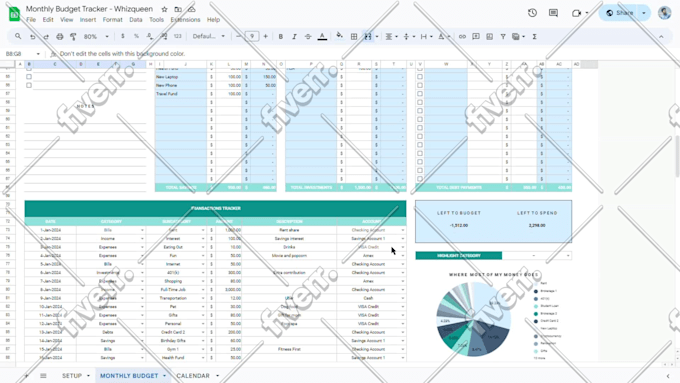Open the fill color picker

click(x=340, y=36)
